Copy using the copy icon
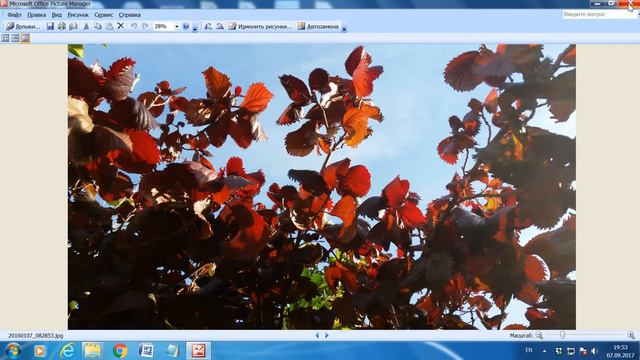 (x=98, y=27)
